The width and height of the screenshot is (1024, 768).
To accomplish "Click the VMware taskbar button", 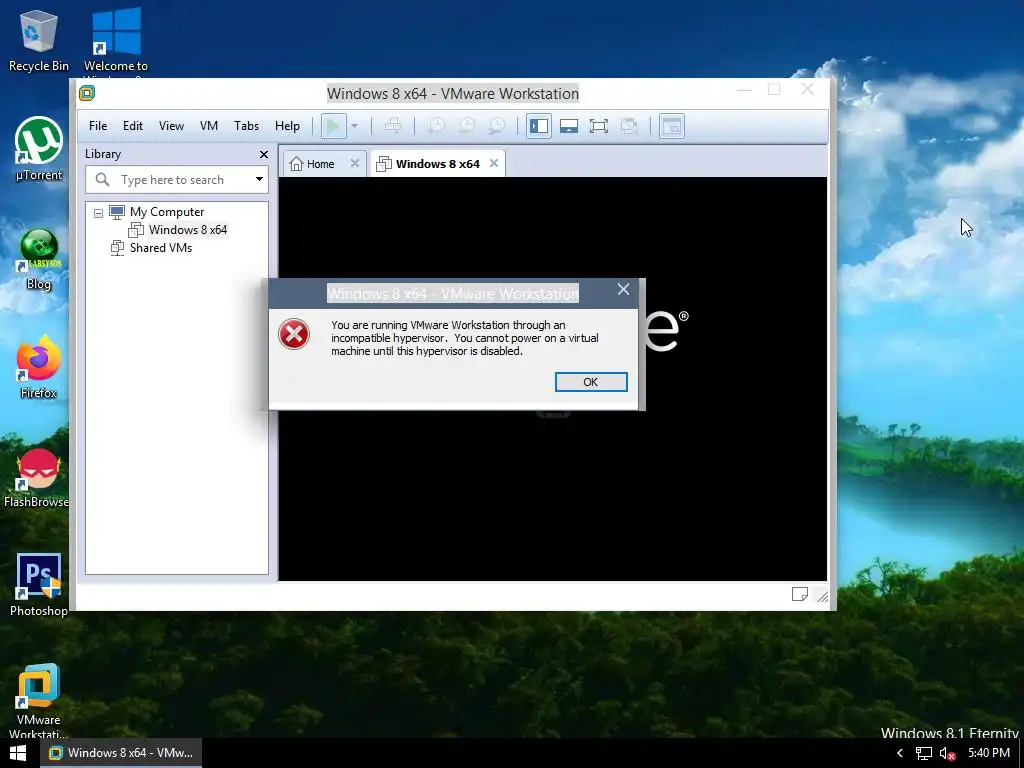I will point(121,753).
